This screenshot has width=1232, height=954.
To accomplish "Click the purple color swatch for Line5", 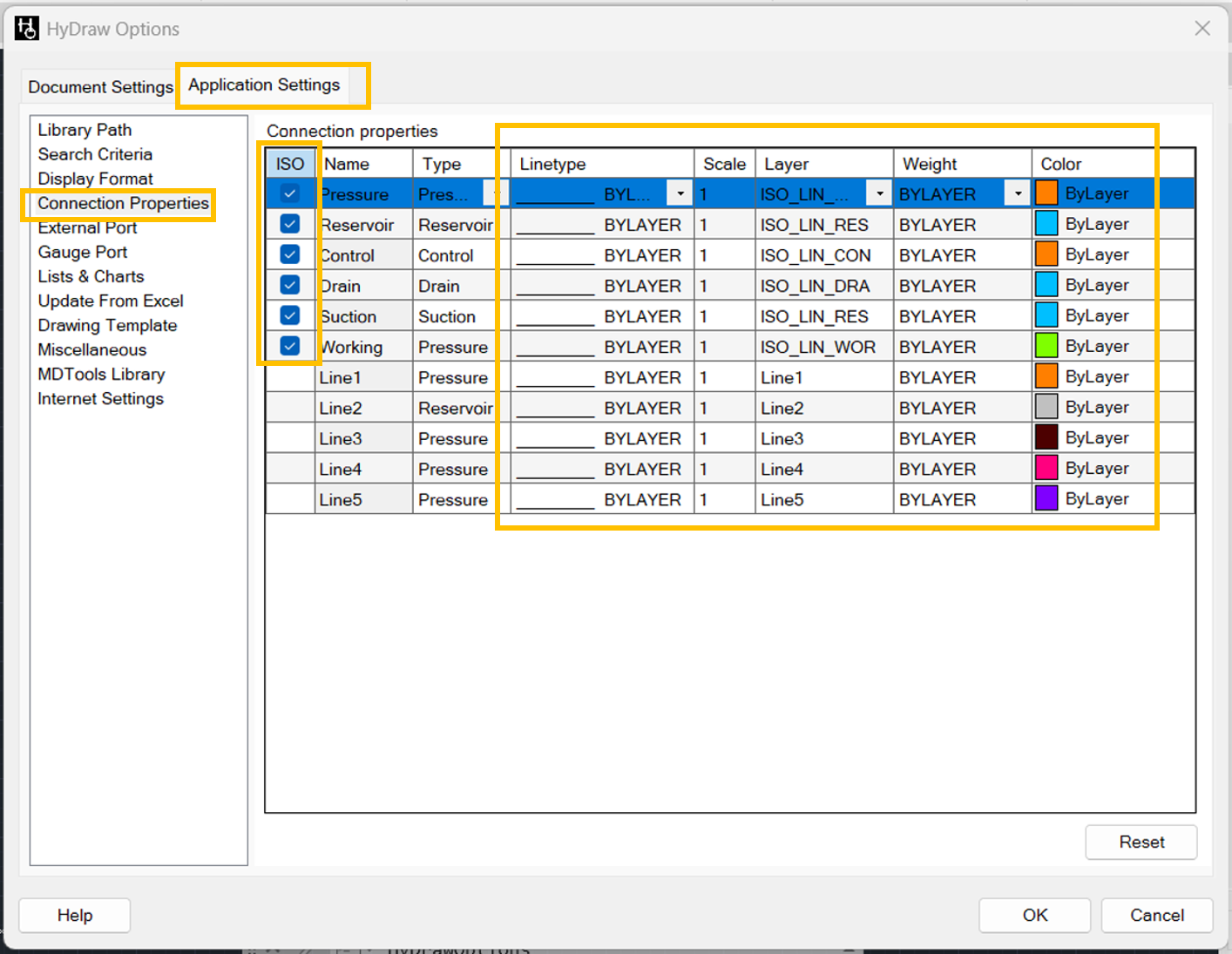I will pyautogui.click(x=1046, y=497).
